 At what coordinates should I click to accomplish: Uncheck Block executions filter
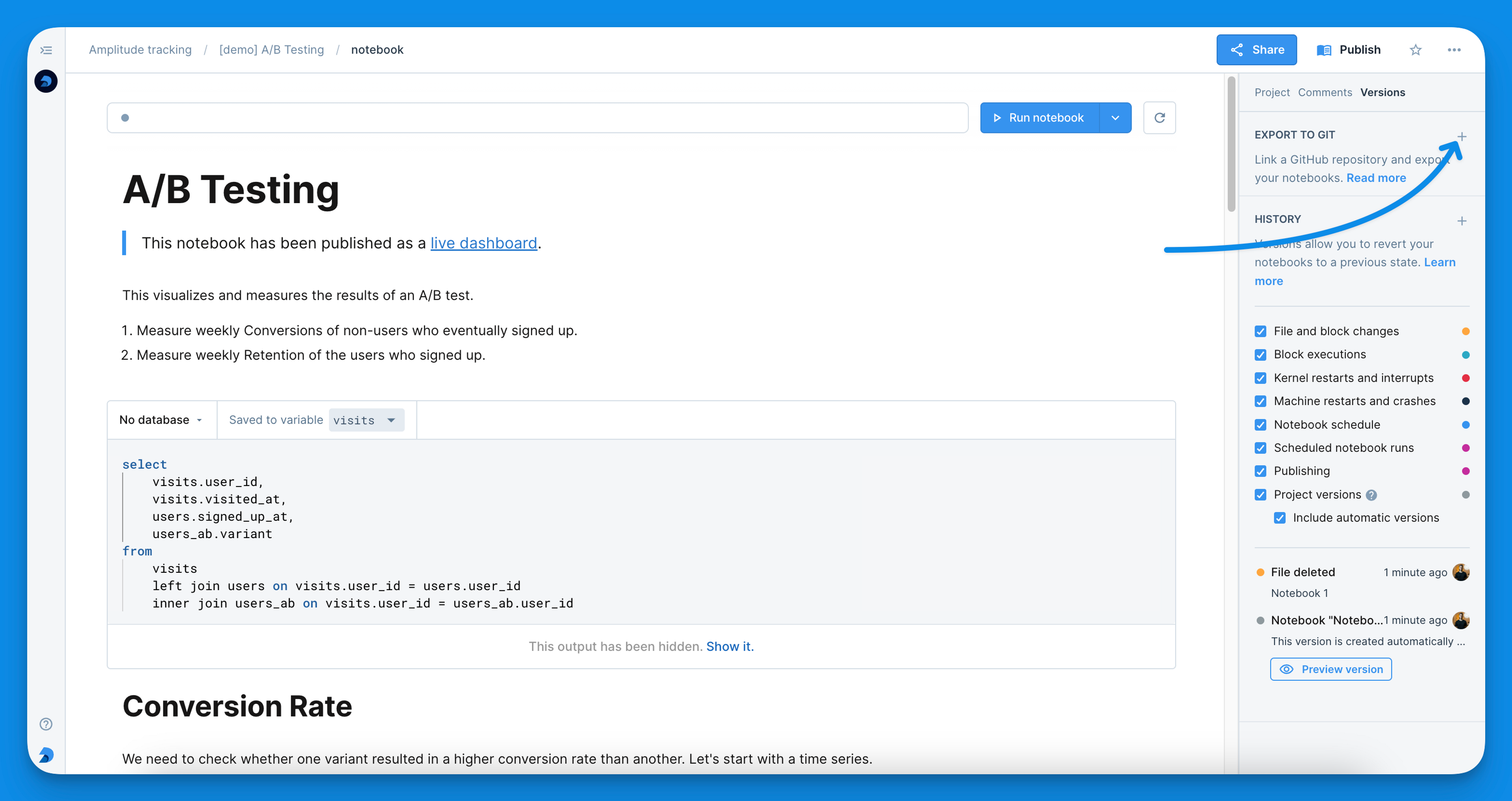click(1260, 355)
